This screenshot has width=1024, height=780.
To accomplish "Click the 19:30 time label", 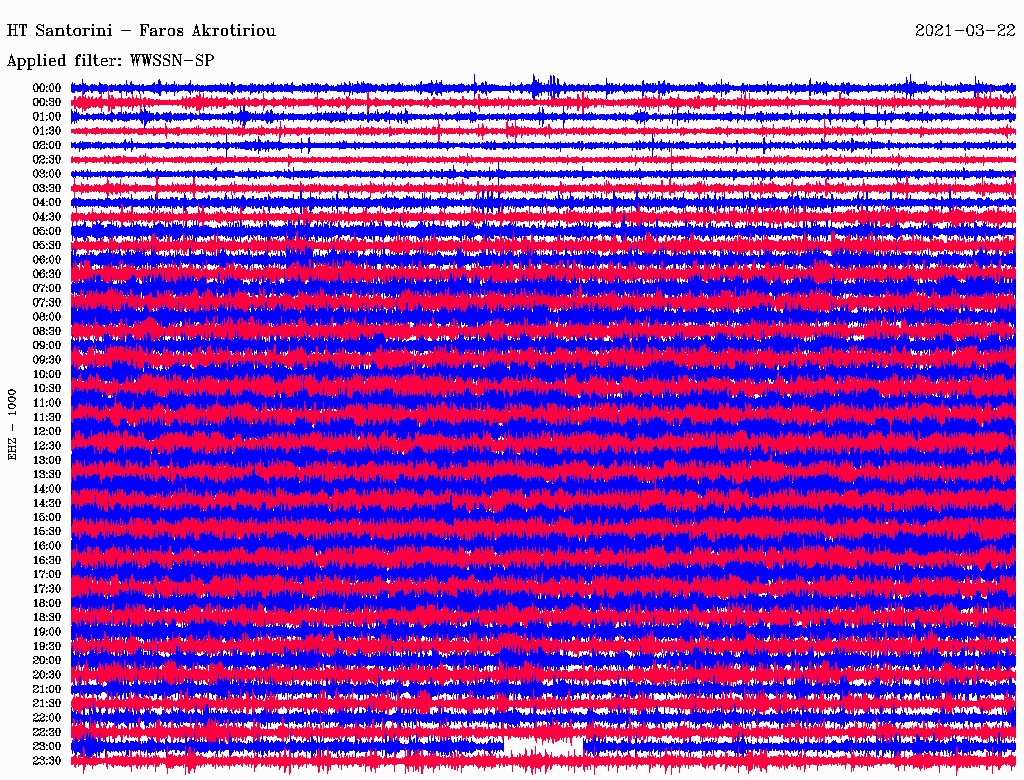I will (47, 647).
